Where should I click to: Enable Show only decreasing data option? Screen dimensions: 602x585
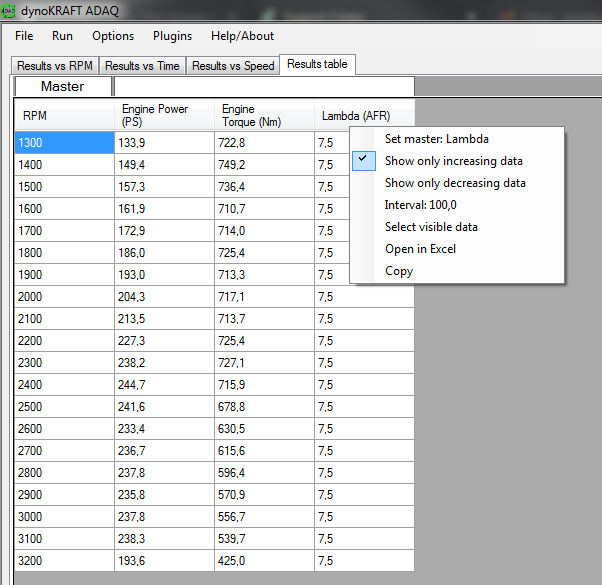point(455,183)
